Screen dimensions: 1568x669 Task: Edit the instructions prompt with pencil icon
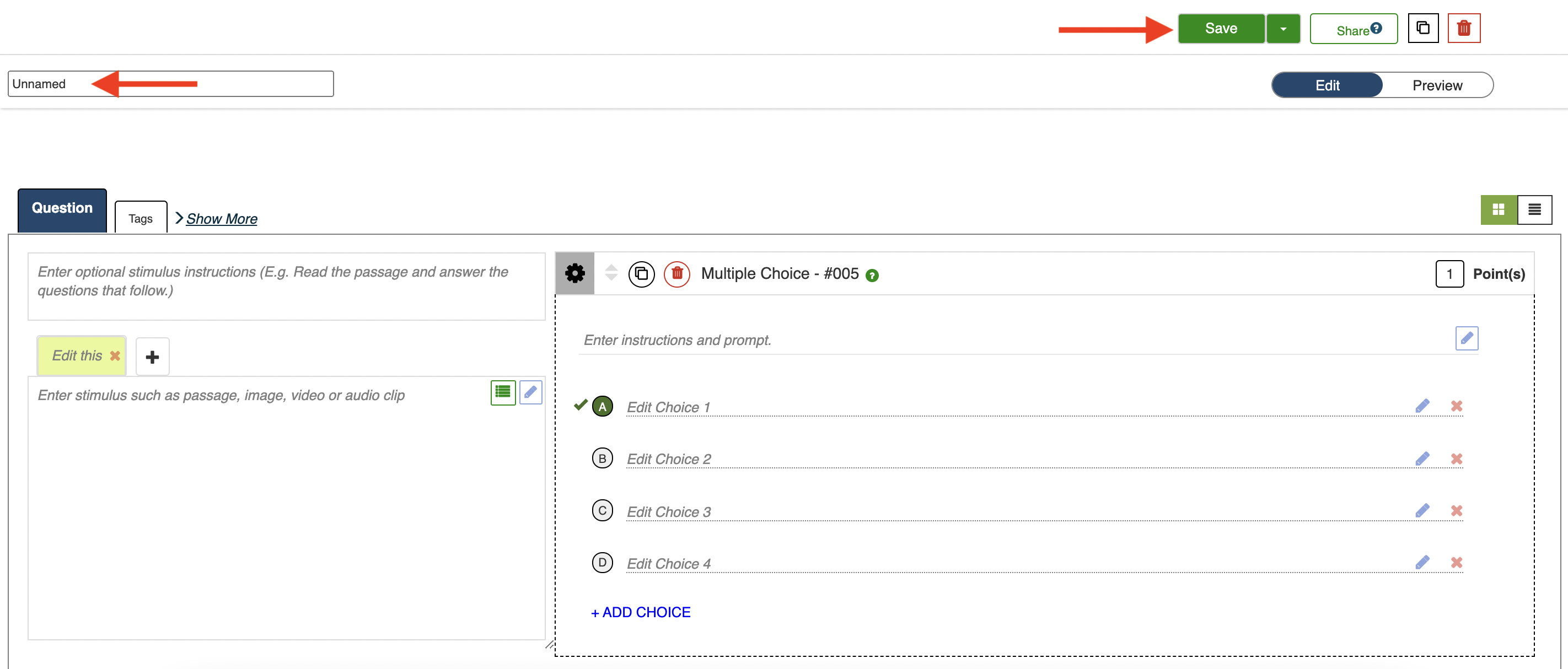pyautogui.click(x=1467, y=338)
